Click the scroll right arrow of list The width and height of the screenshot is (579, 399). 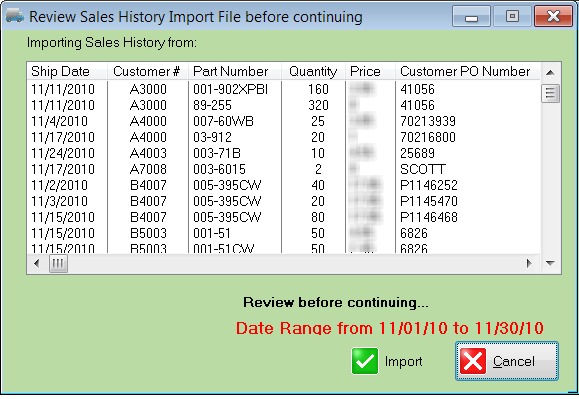pyautogui.click(x=530, y=263)
